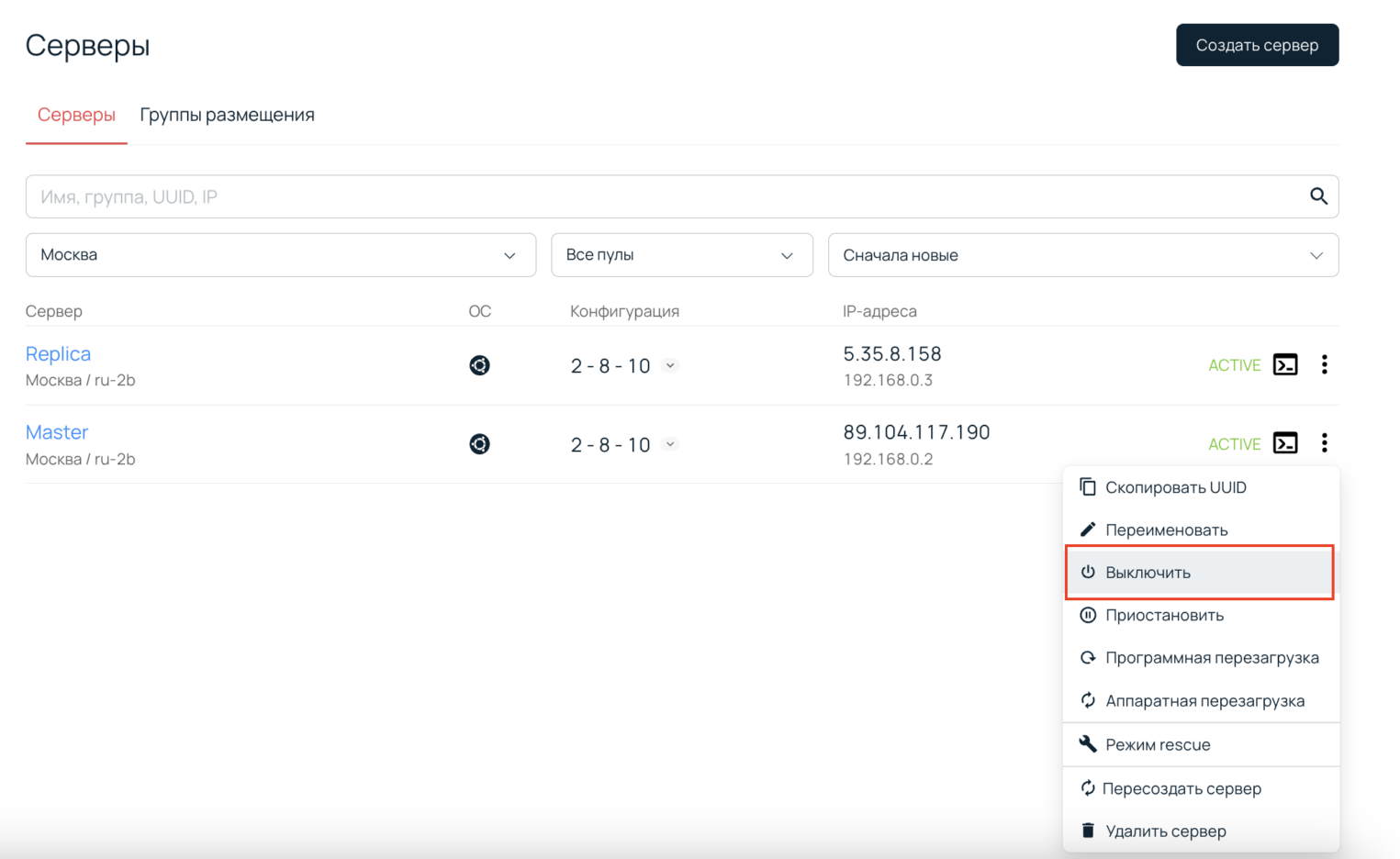The width and height of the screenshot is (1400, 859).
Task: Expand Replica configuration 2 - 8 - 10 chevron
Action: [670, 365]
